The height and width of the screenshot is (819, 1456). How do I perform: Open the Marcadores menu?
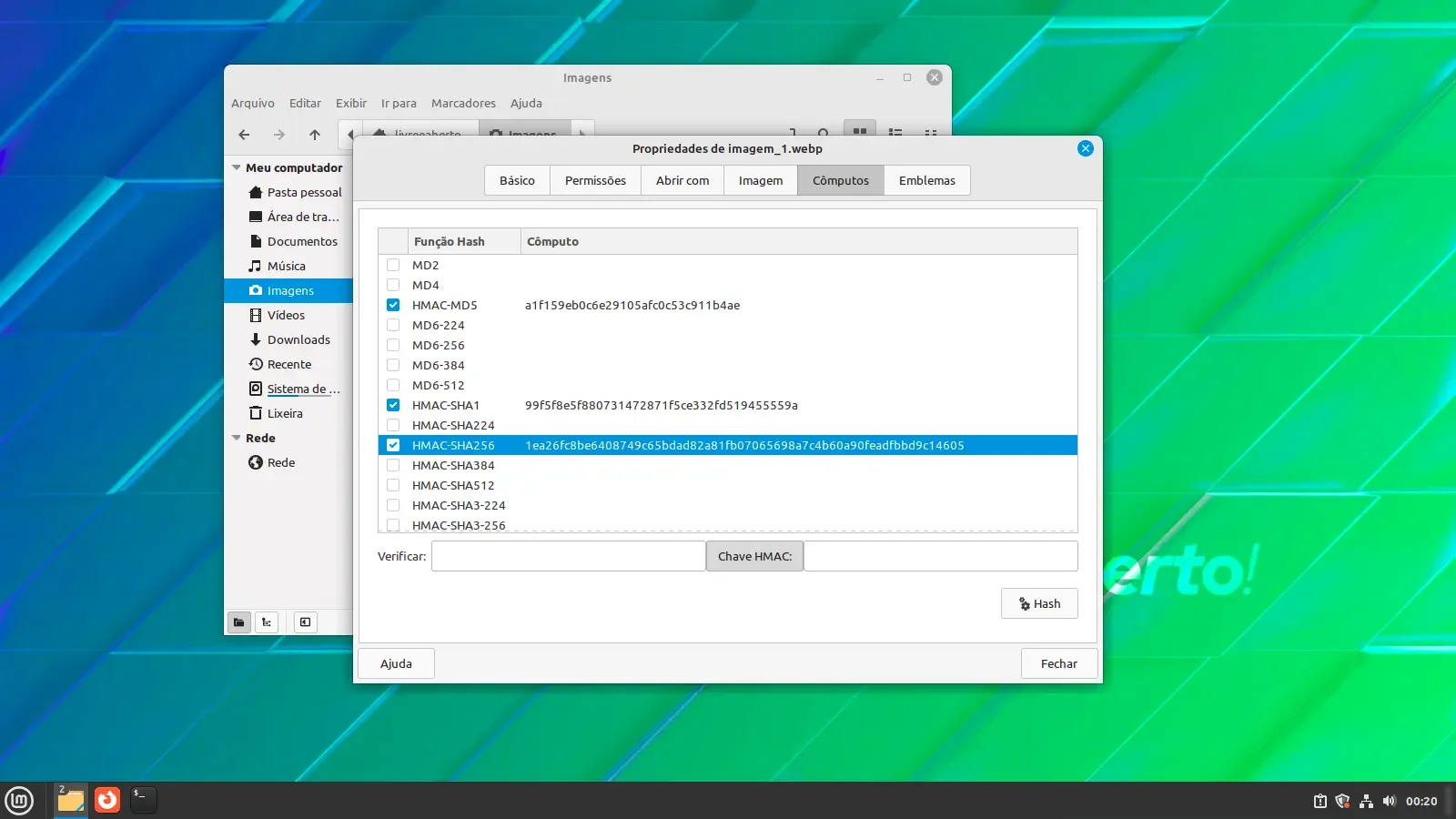coord(463,103)
